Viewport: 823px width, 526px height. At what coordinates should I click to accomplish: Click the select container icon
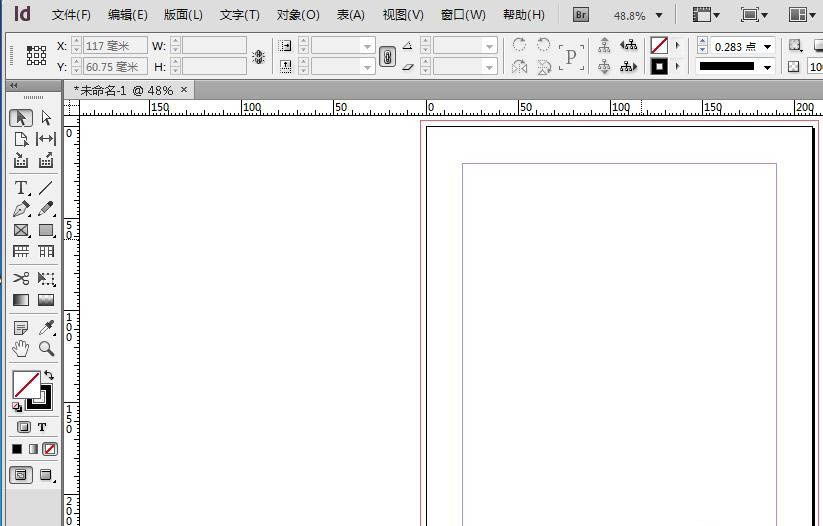(604, 45)
